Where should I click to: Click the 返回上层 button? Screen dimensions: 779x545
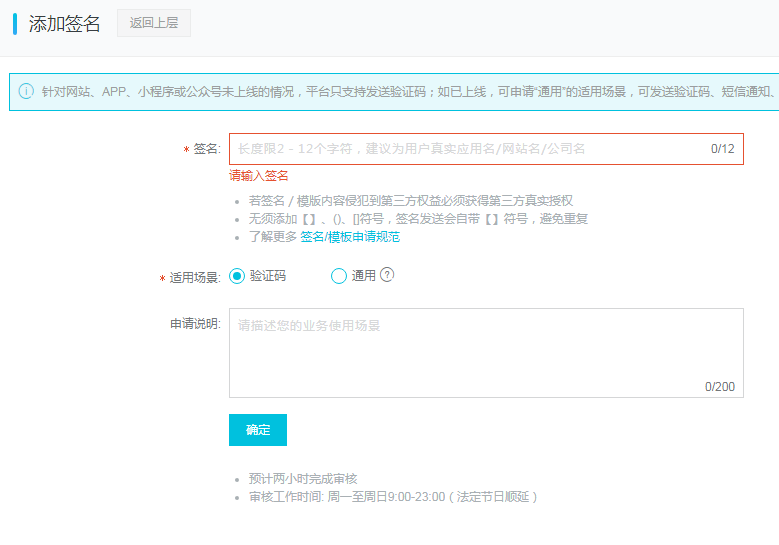click(x=154, y=23)
